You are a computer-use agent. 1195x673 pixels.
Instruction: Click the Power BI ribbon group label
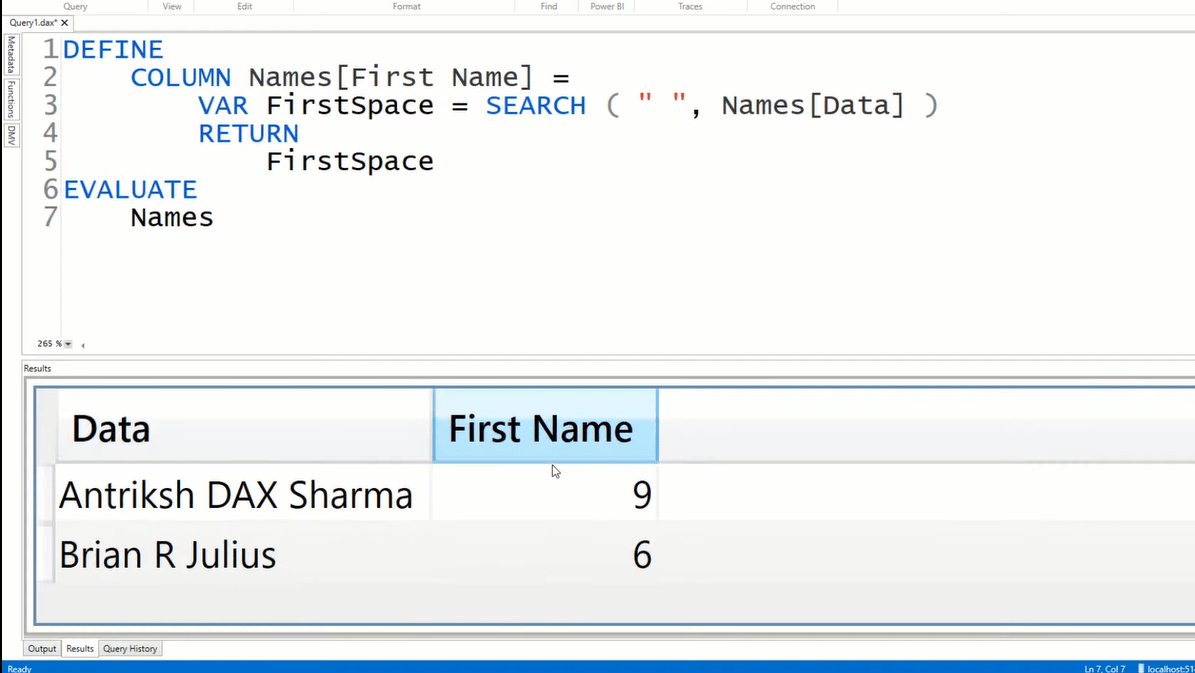click(x=607, y=6)
